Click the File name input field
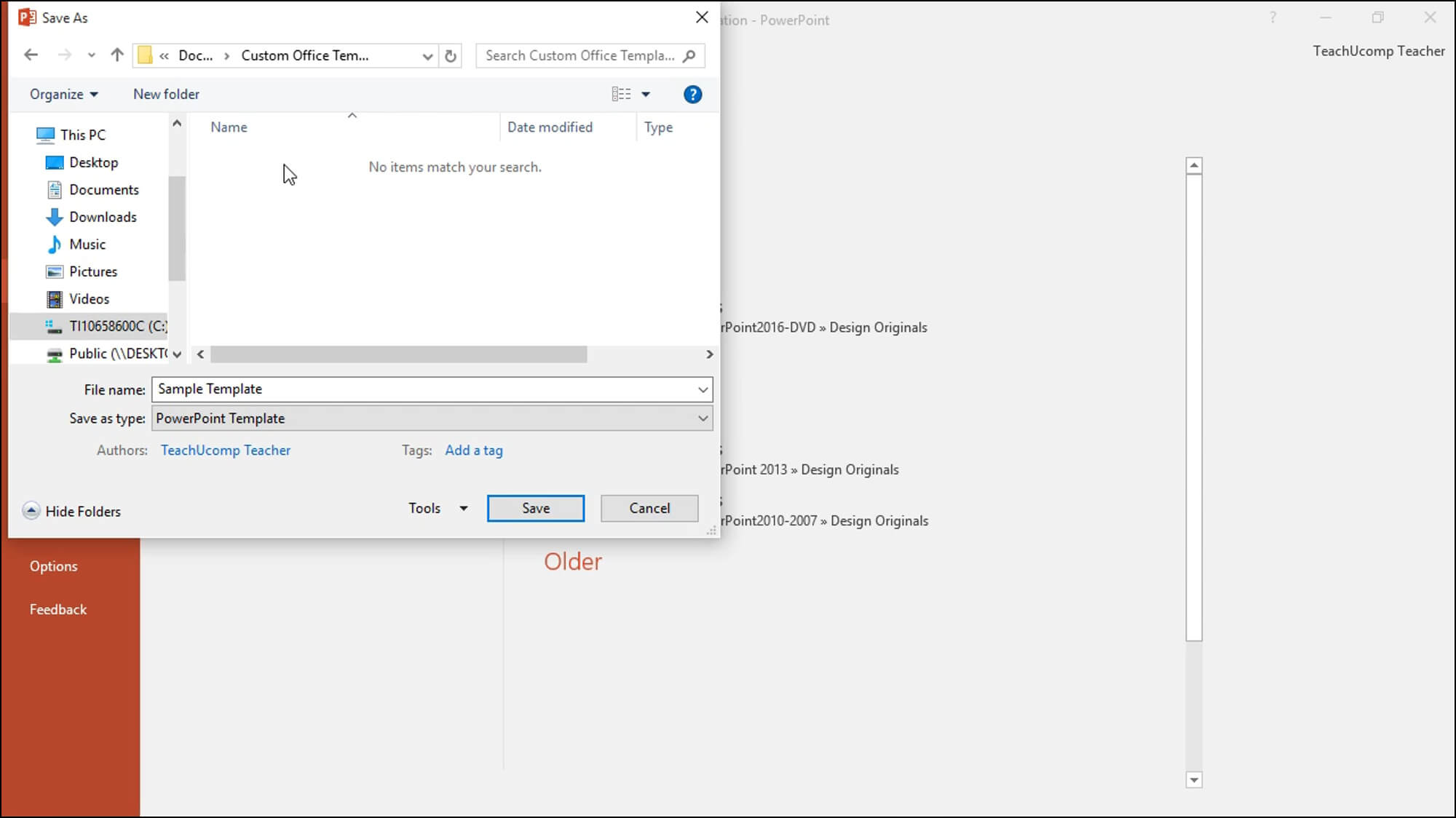 pos(430,389)
